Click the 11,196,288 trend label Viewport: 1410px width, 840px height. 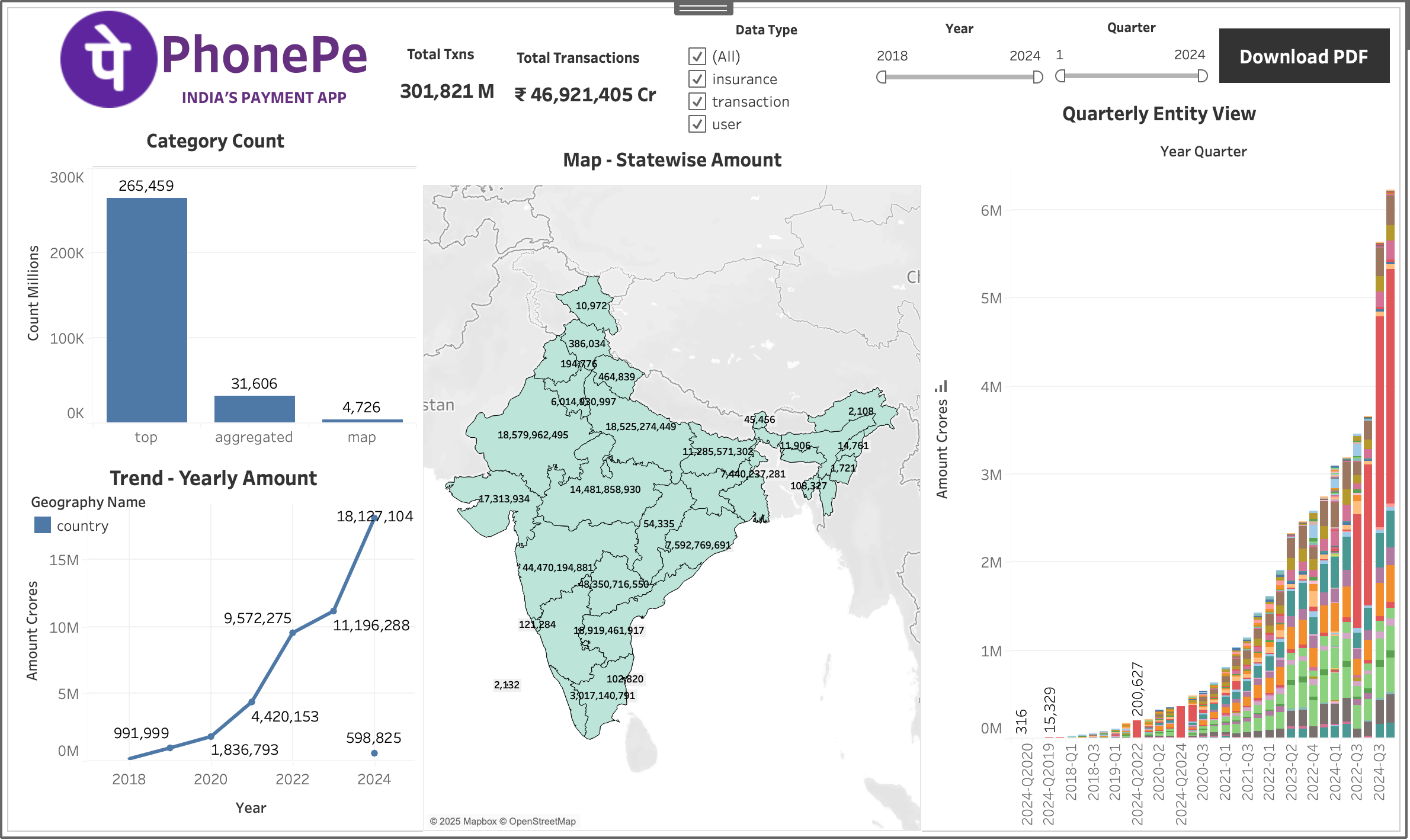[x=371, y=626]
